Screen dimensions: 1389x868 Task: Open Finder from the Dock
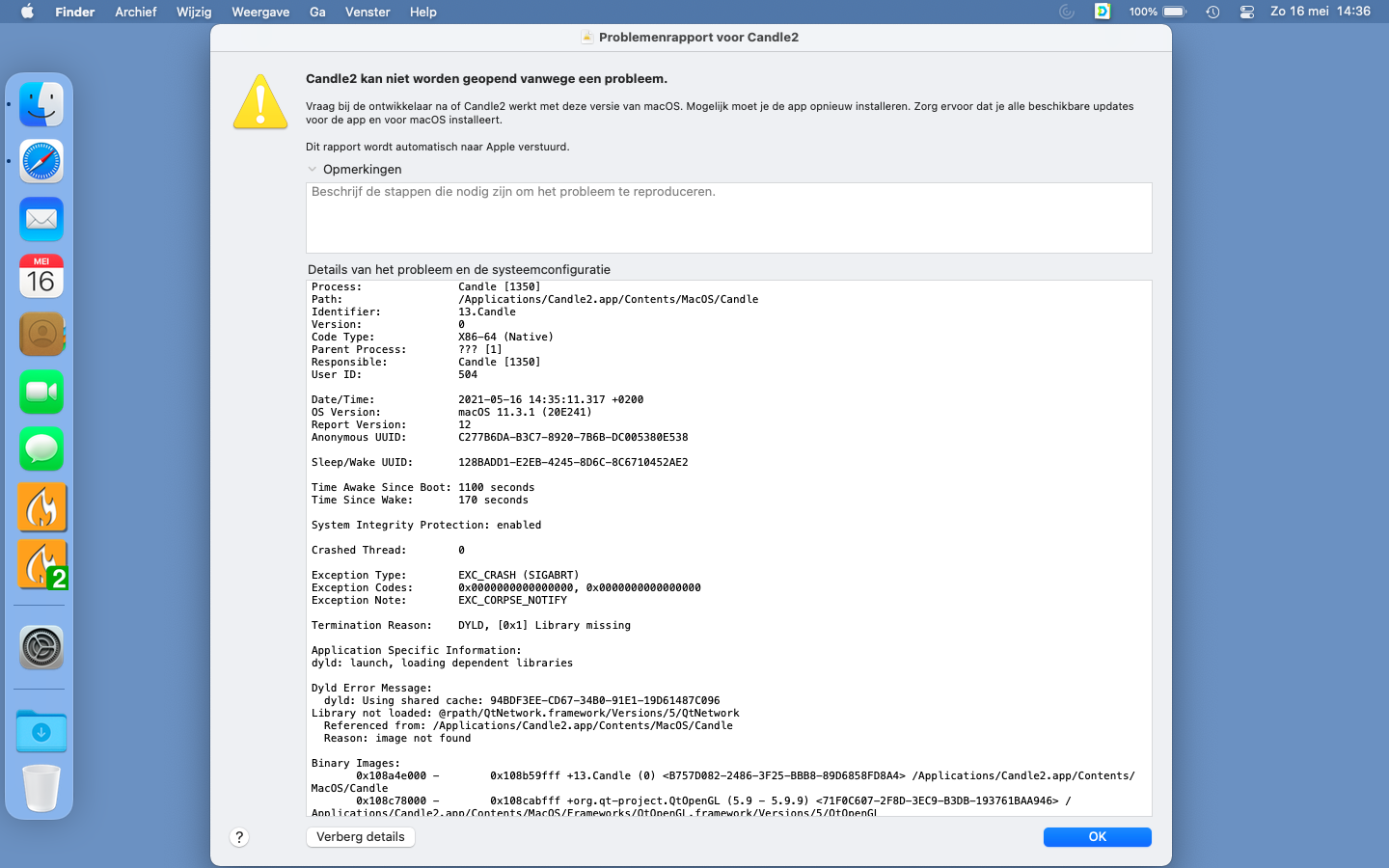pyautogui.click(x=41, y=104)
